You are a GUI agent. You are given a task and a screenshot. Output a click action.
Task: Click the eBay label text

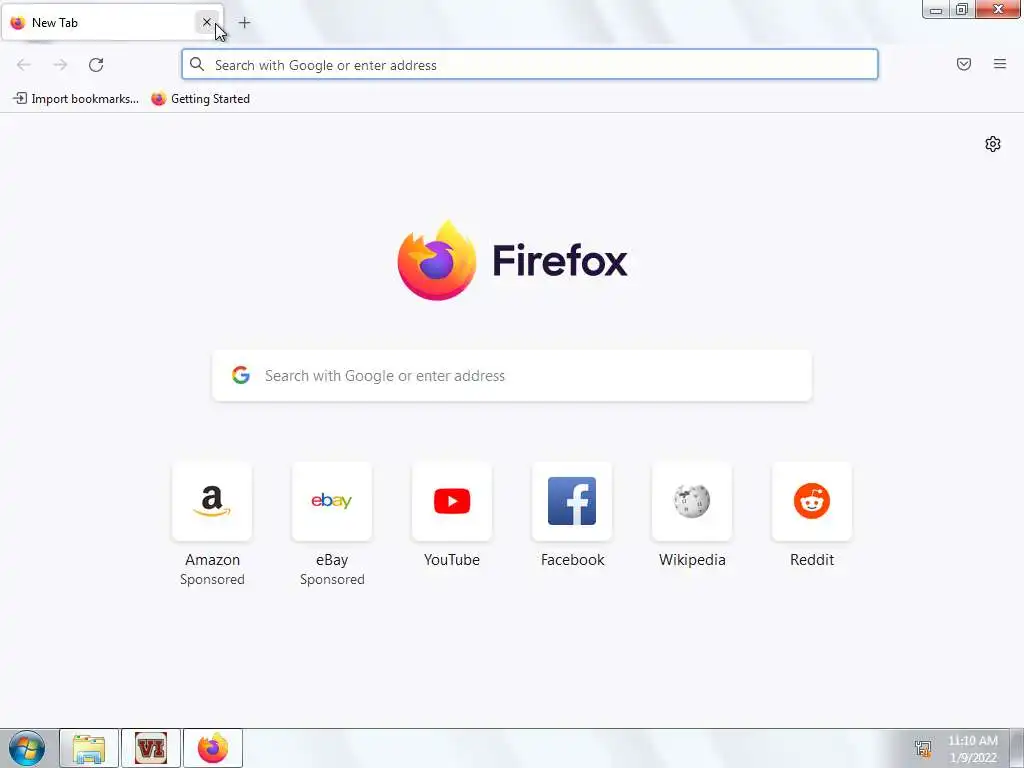pyautogui.click(x=332, y=560)
